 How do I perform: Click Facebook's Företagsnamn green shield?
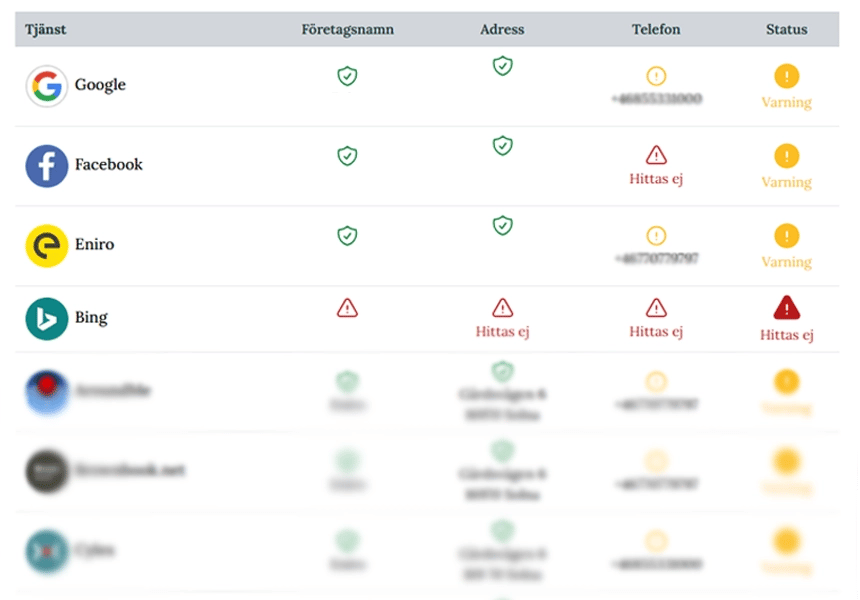click(x=347, y=156)
